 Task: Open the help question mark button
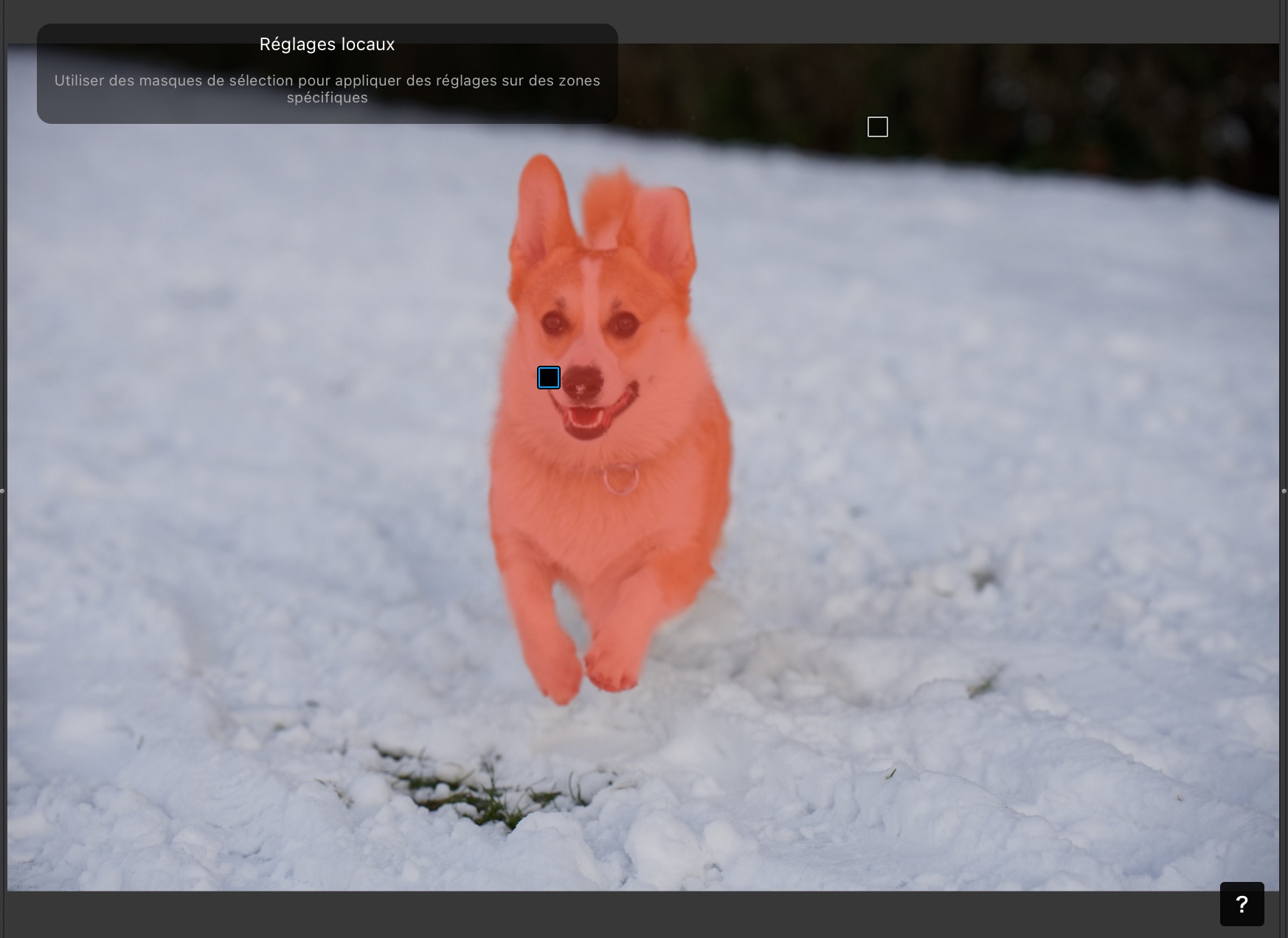coord(1242,903)
